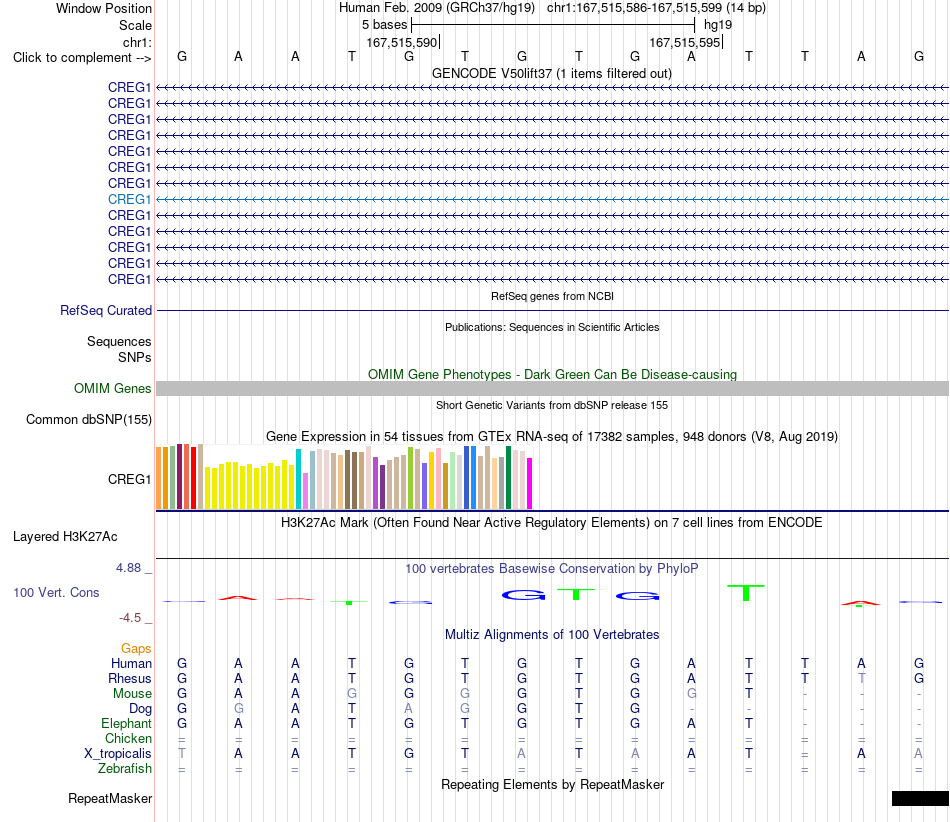Open the GENCODE V50lift37 track title

pyautogui.click(x=552, y=73)
